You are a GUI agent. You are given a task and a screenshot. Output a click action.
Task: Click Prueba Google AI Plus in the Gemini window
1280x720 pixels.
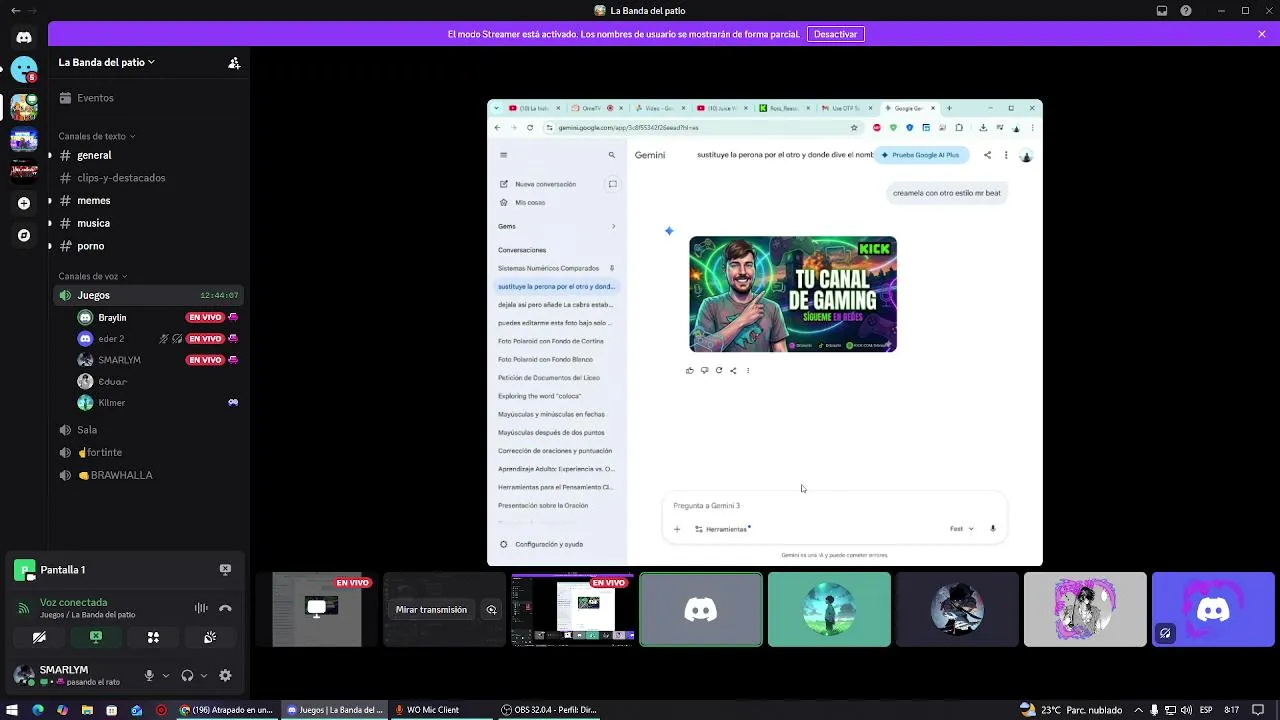(x=921, y=155)
